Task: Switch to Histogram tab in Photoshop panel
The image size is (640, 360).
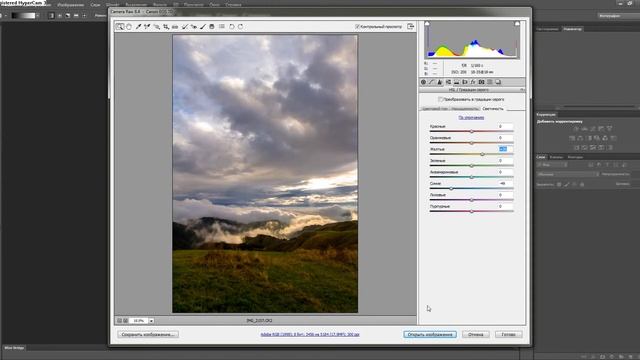Action: pyautogui.click(x=548, y=29)
